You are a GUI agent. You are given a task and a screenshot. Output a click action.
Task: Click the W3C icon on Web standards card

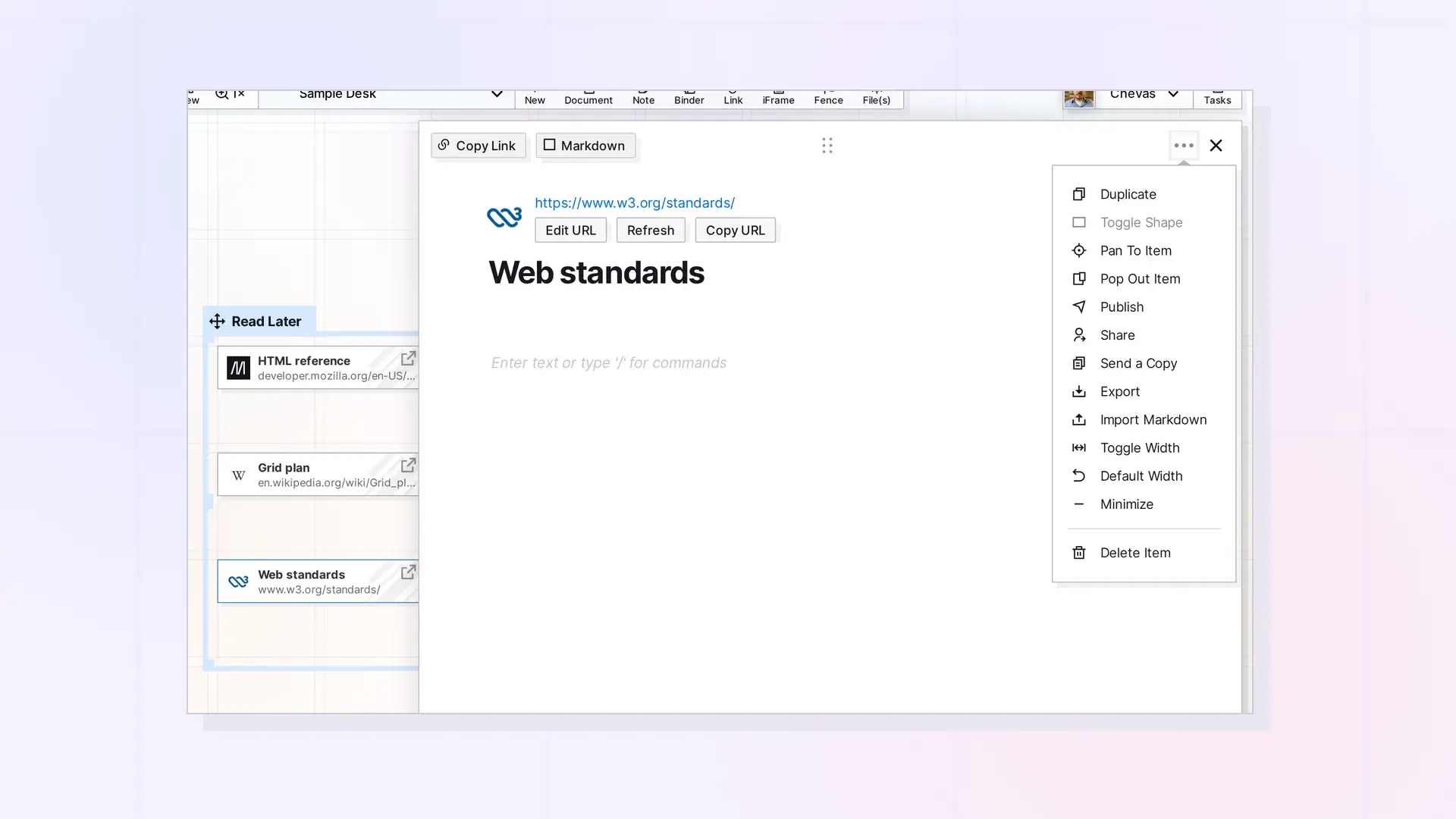[x=238, y=582]
